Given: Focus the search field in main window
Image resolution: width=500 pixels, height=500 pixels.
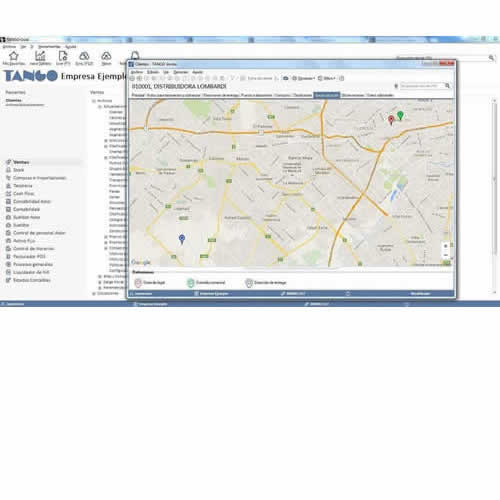Looking at the screenshot, I should click(x=441, y=58).
